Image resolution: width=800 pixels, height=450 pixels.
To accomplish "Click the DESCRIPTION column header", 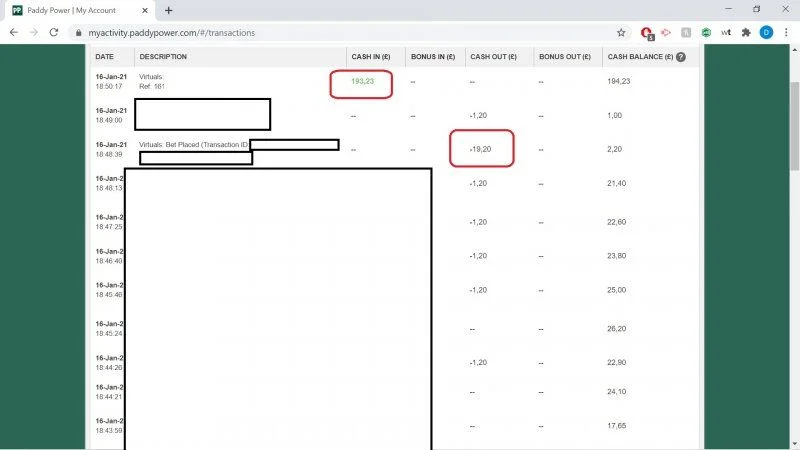I will [163, 57].
